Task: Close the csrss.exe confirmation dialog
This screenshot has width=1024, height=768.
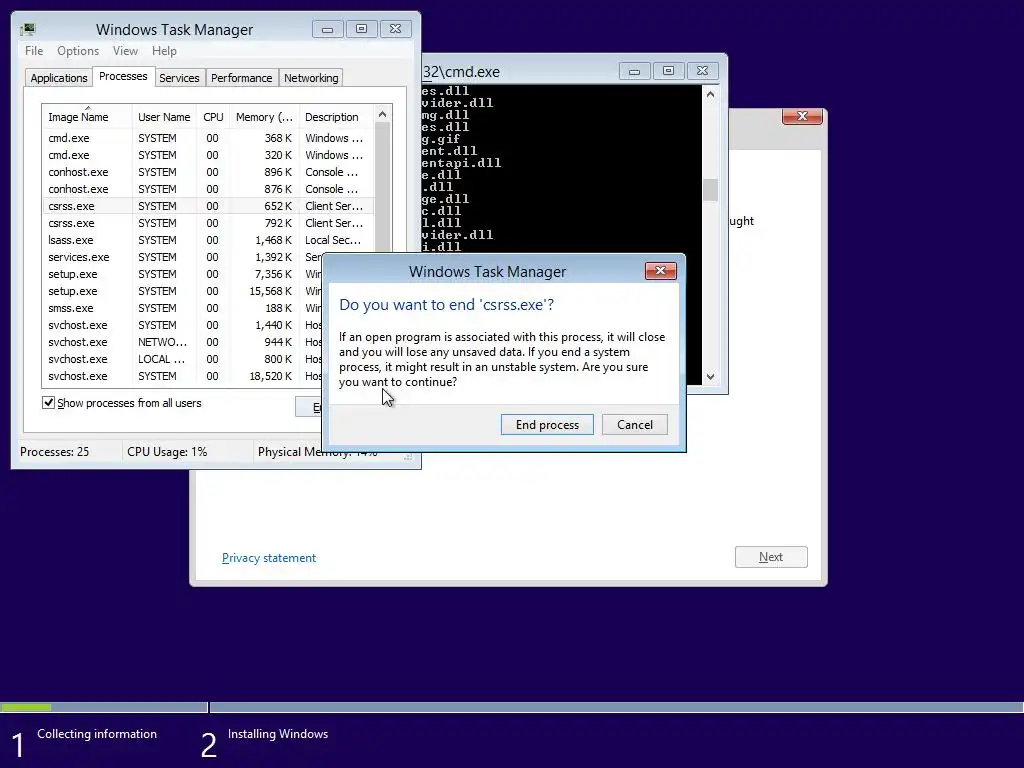Action: (x=660, y=271)
